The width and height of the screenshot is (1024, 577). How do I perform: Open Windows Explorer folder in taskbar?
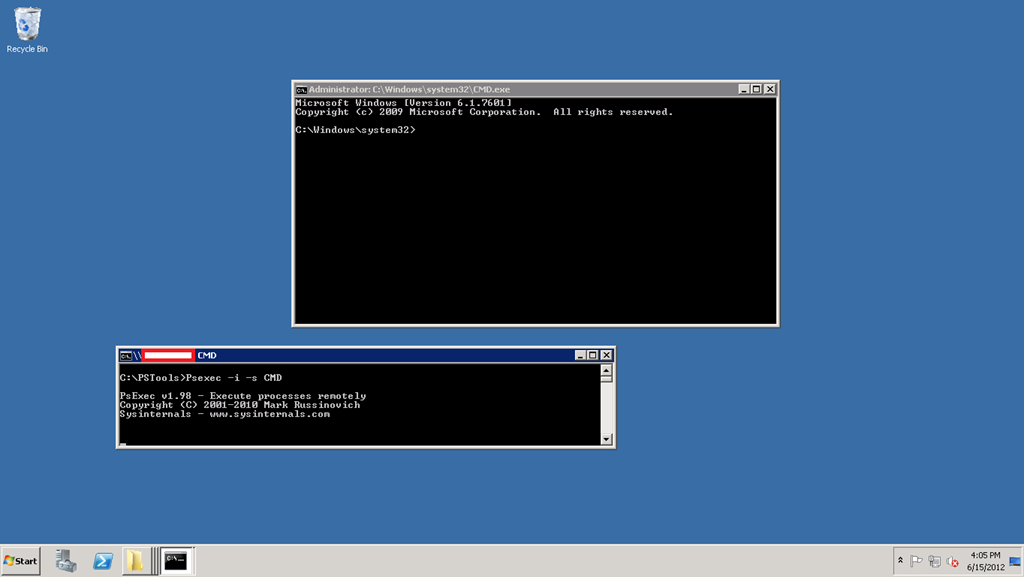(135, 561)
